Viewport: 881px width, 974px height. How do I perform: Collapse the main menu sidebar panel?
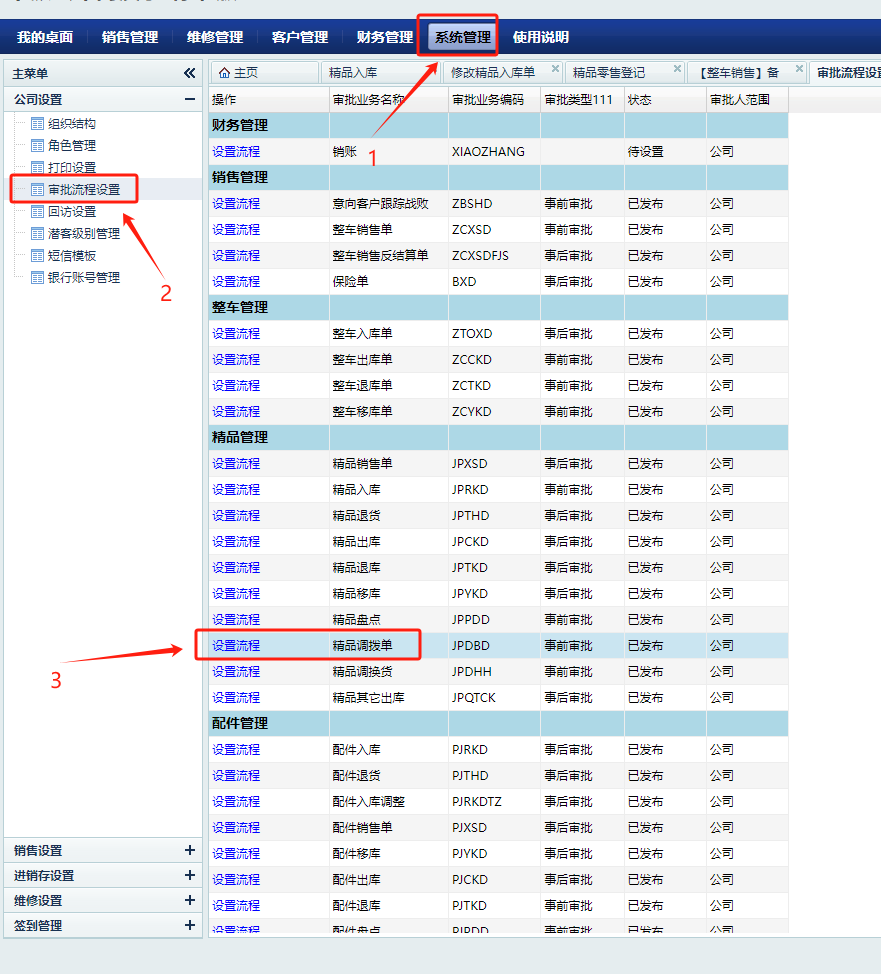tap(189, 73)
